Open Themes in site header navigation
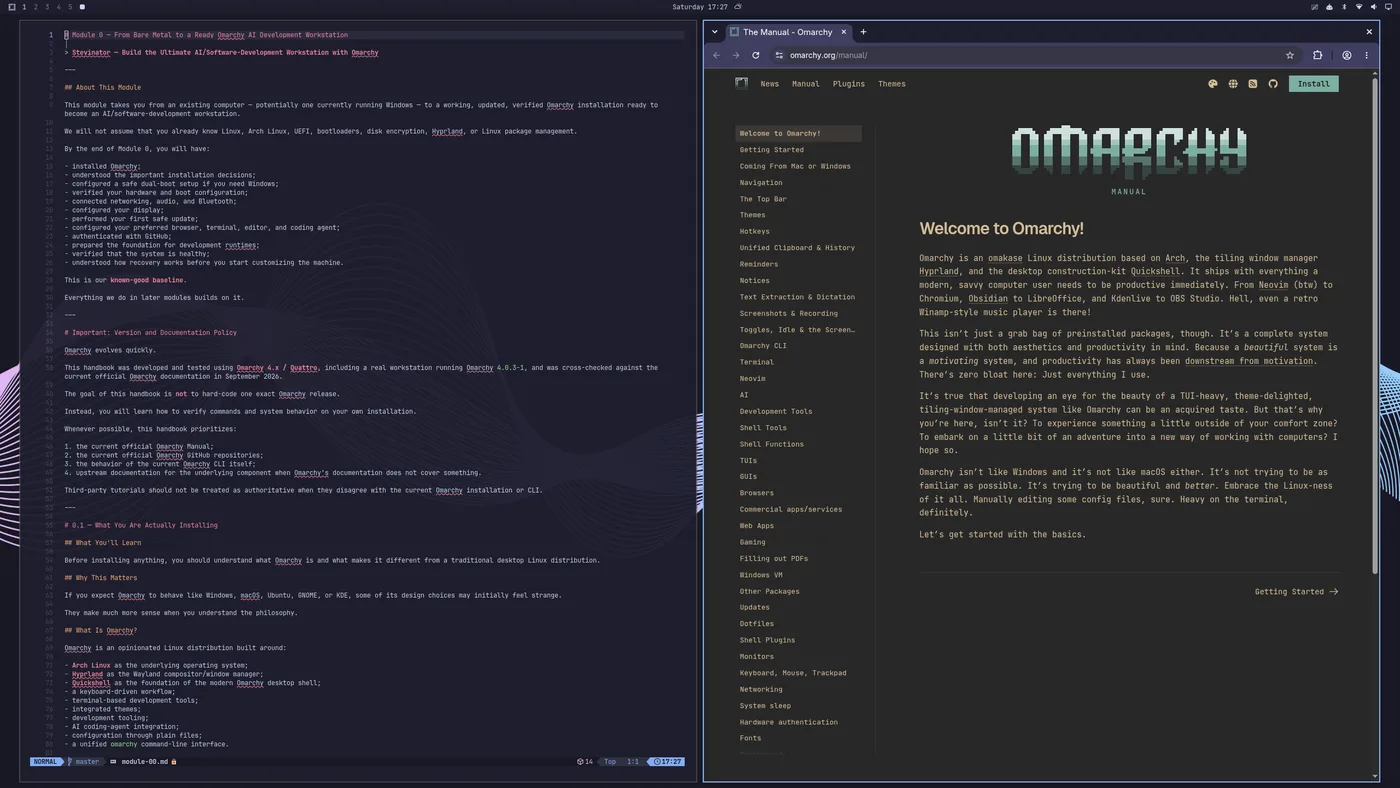1400x788 pixels. click(x=892, y=84)
